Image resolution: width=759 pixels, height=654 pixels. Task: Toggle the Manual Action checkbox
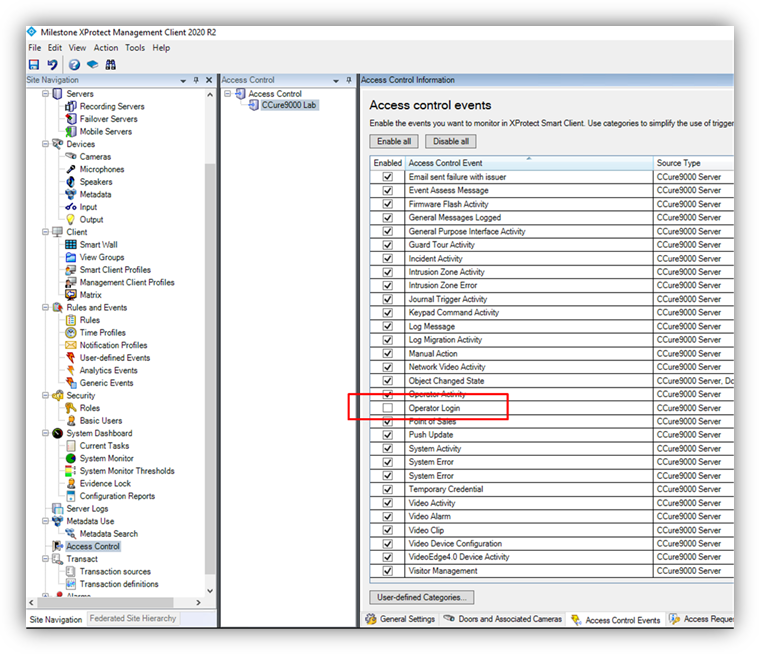(388, 353)
